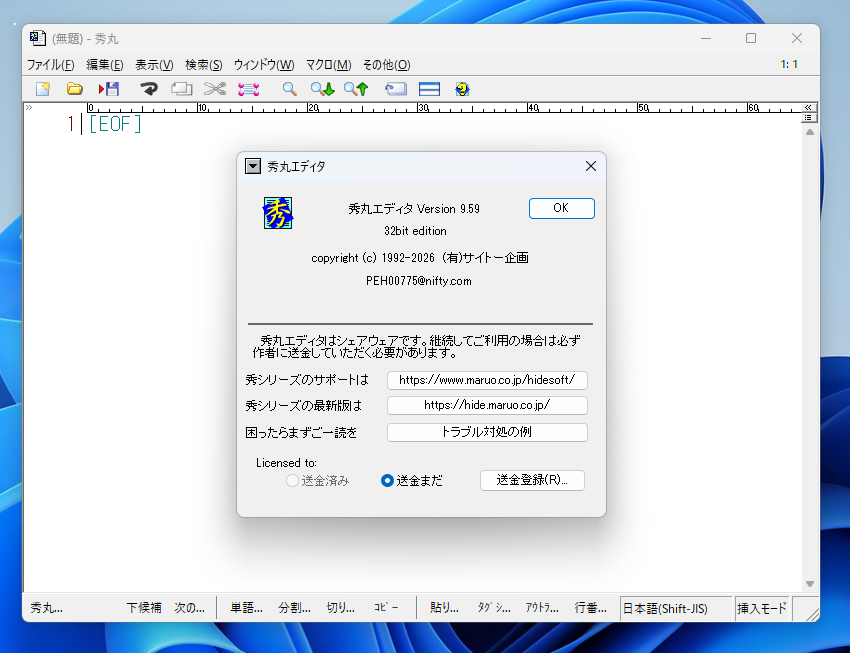
Task: Click the トラブル対処の例 button
Action: pyautogui.click(x=487, y=432)
